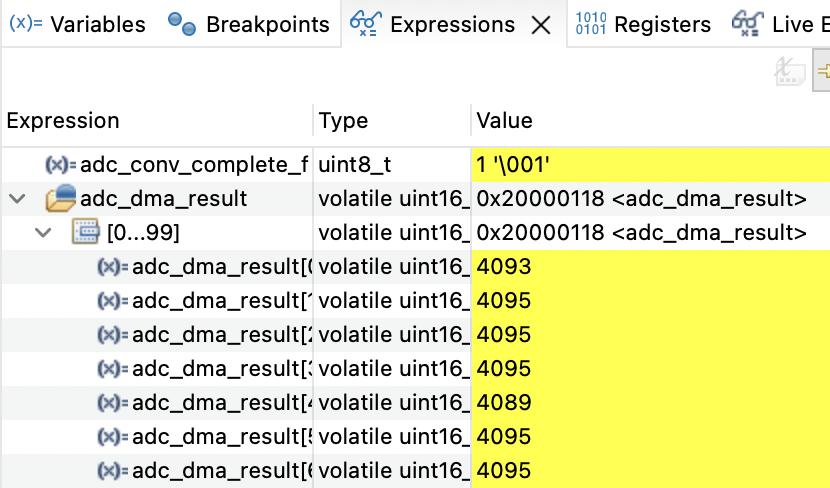830x488 pixels.
Task: Select the adc_dma_result[1] expression row
Action: tap(221, 301)
